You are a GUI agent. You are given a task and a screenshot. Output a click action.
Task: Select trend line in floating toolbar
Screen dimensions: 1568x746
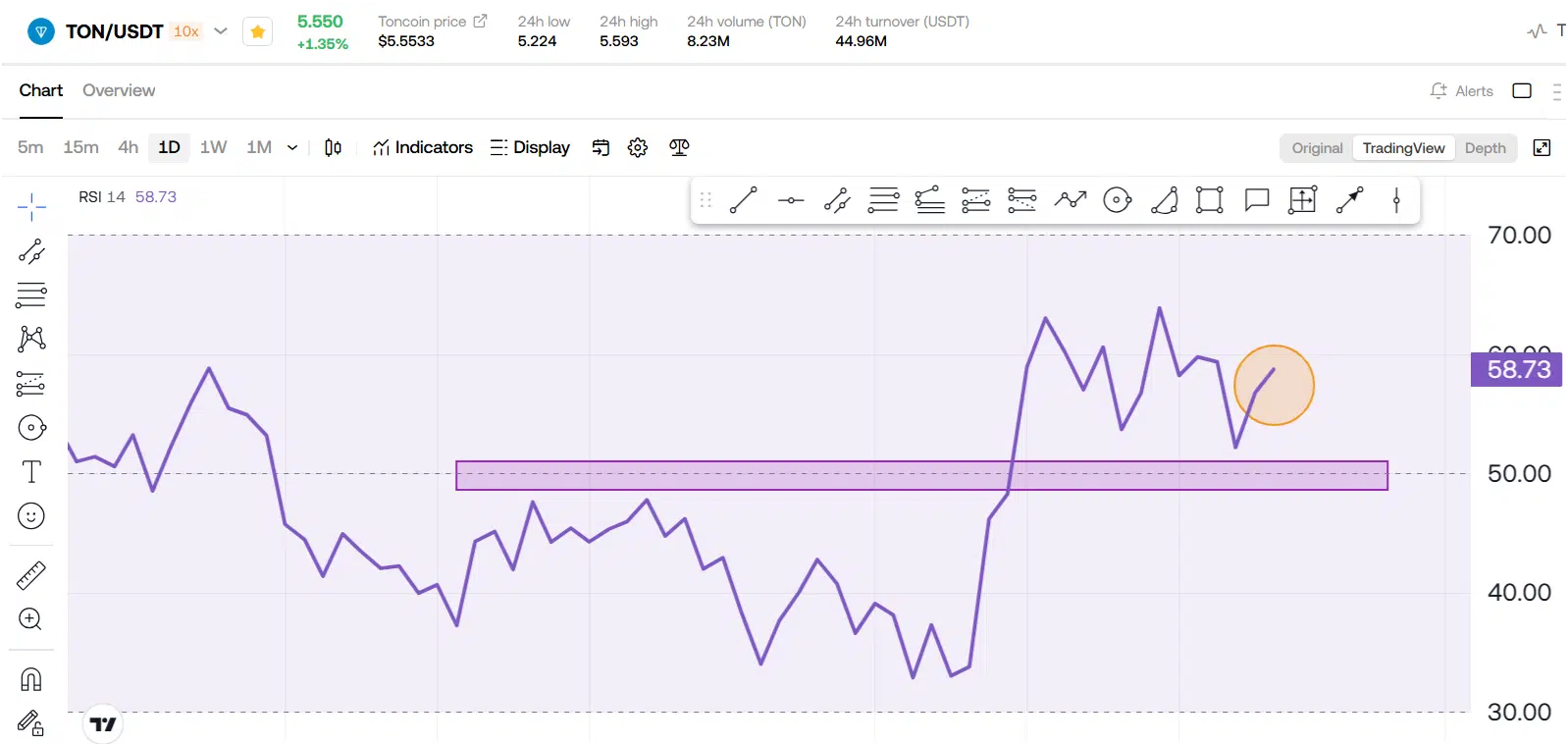[x=744, y=200]
